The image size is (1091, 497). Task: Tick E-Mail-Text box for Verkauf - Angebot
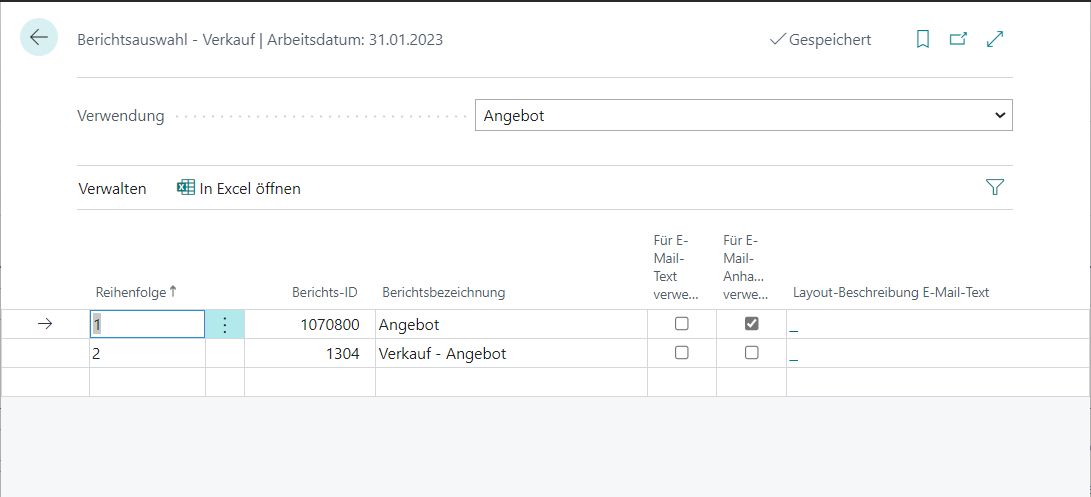click(682, 353)
